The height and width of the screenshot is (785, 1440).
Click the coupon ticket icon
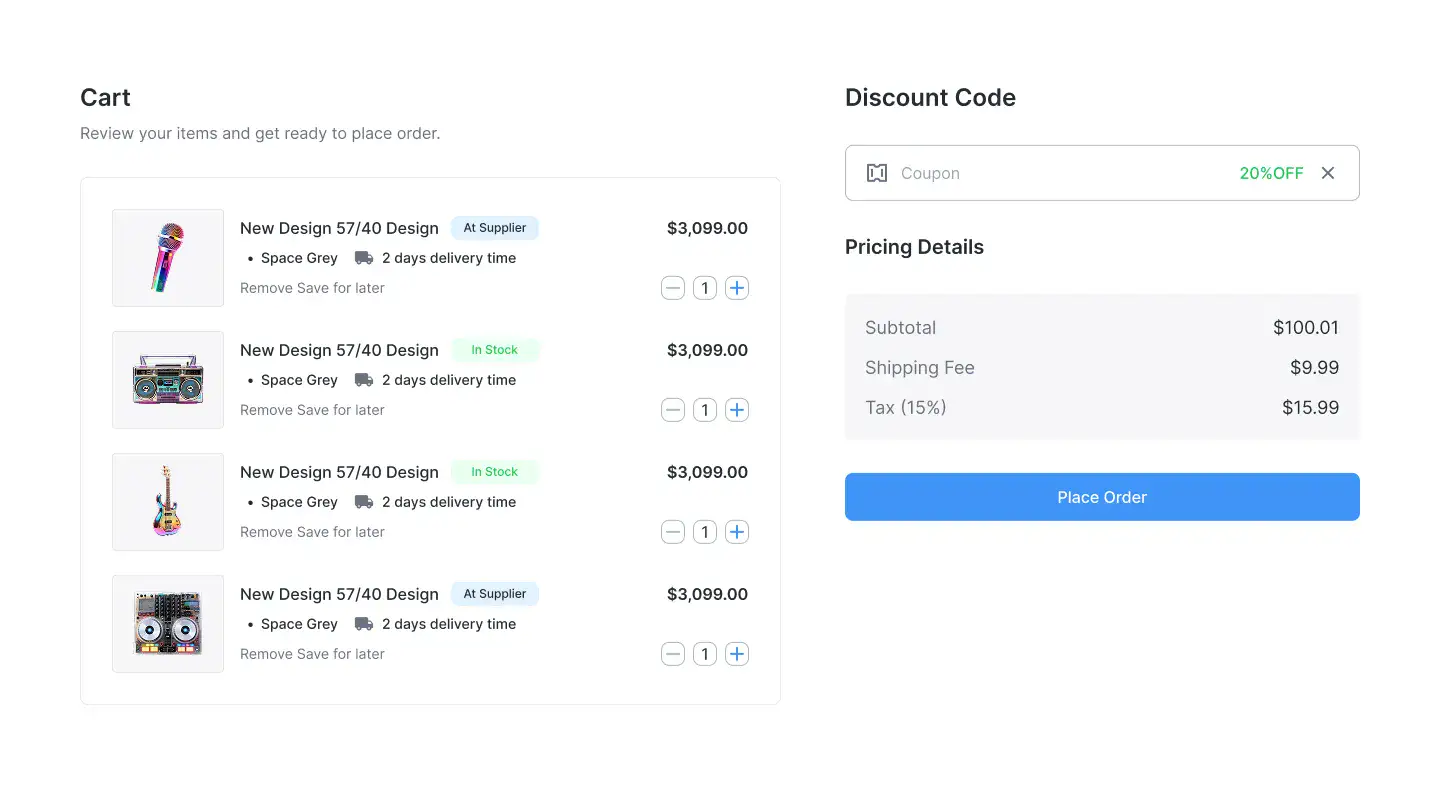(x=877, y=173)
